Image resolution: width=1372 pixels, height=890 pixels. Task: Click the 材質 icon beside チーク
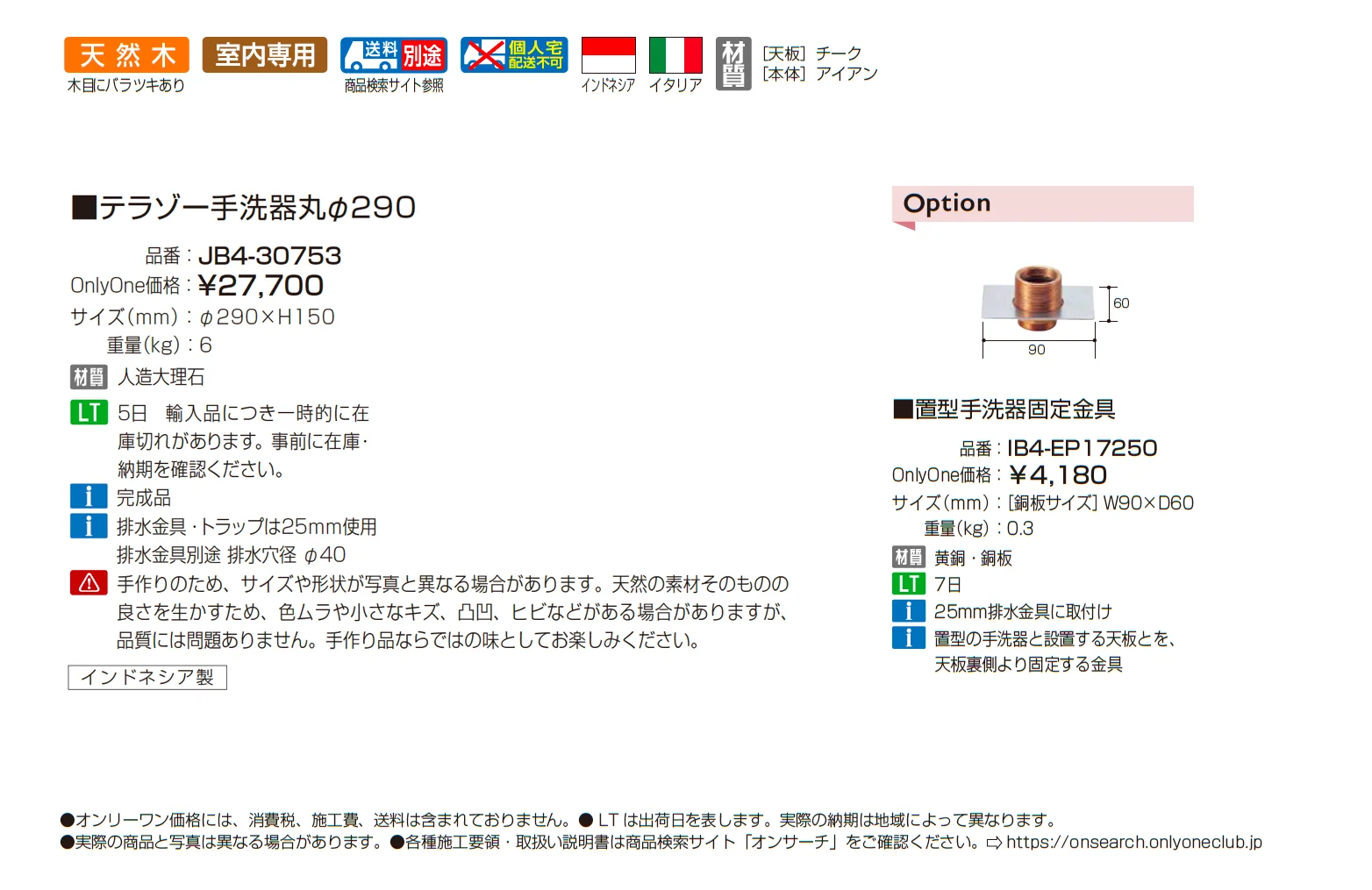point(733,63)
